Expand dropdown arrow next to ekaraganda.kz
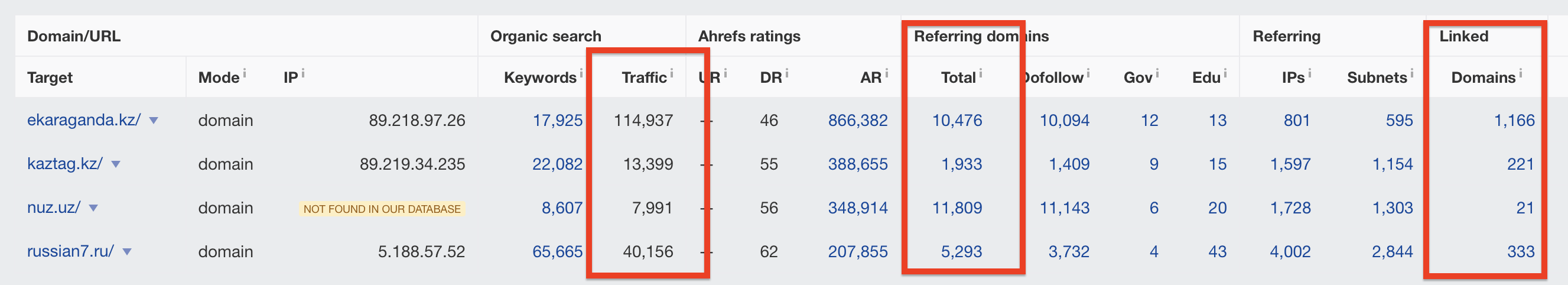The width and height of the screenshot is (1568, 285). point(154,121)
